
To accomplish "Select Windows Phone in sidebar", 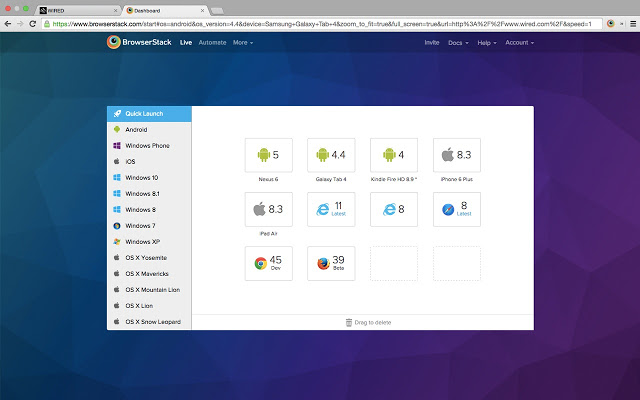I will 149,145.
